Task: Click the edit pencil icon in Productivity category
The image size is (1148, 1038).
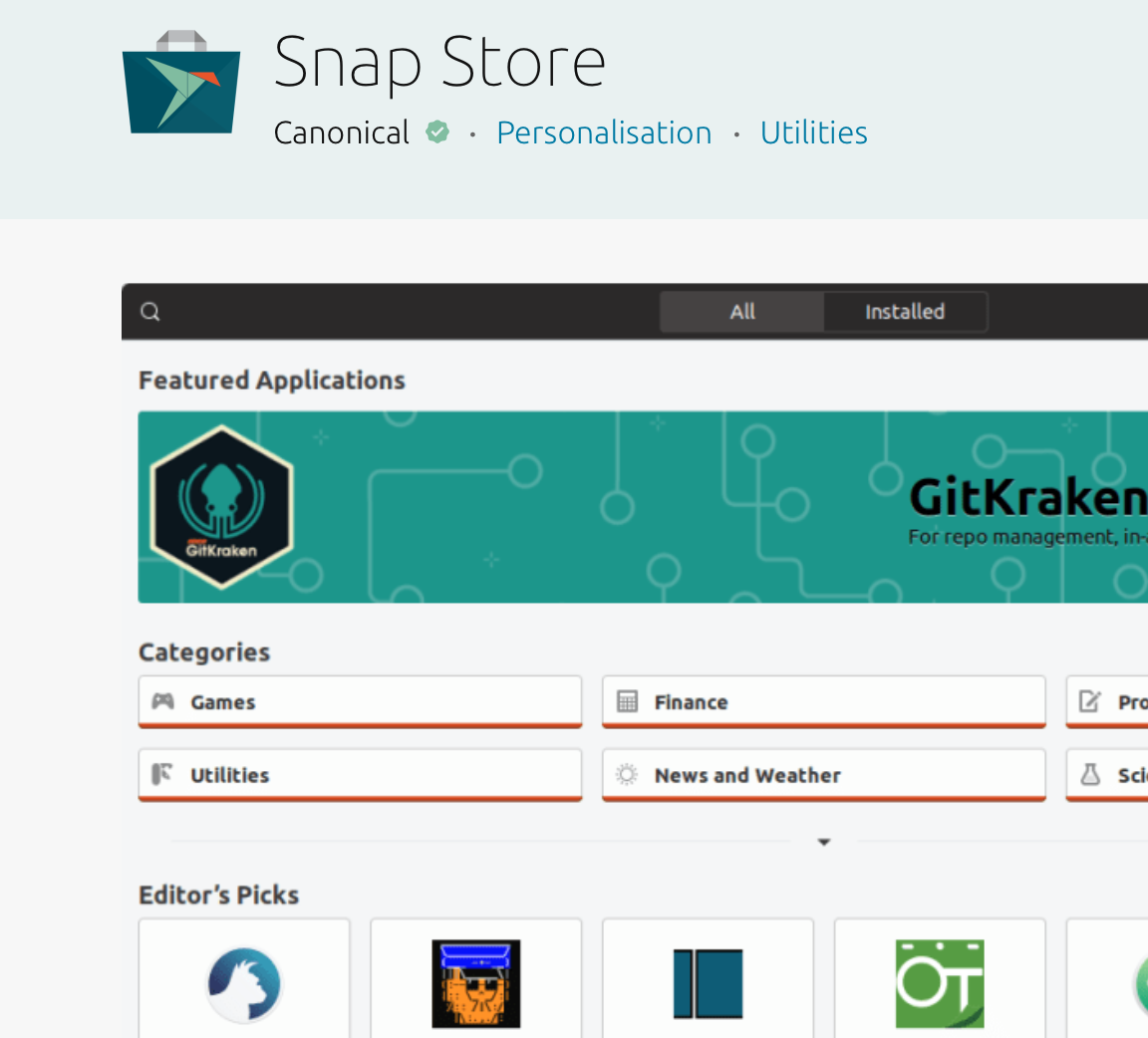Action: coord(1089,701)
